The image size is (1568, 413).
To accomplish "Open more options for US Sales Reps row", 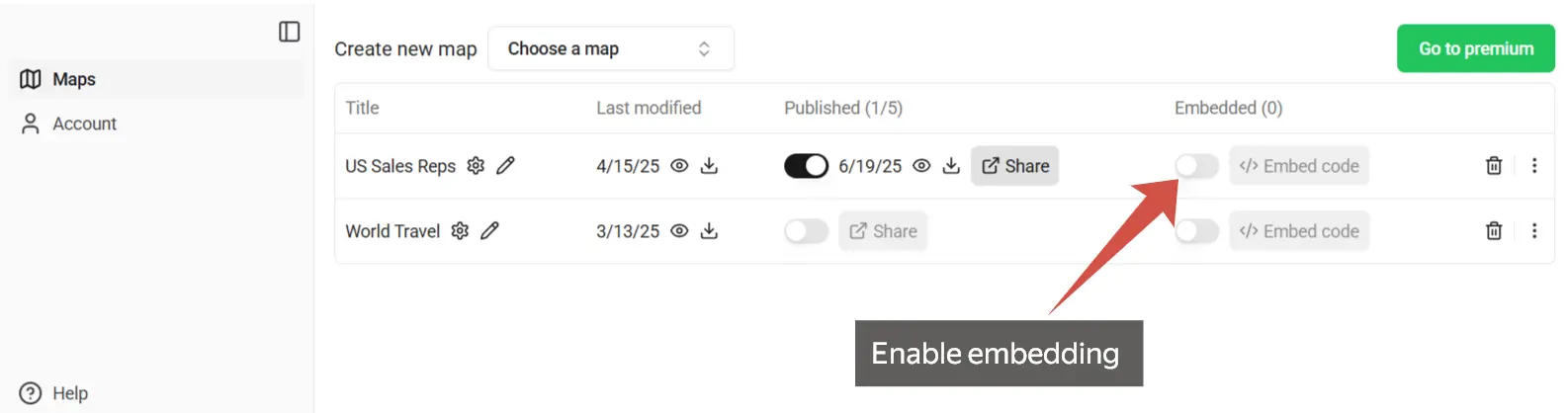I will [1534, 166].
